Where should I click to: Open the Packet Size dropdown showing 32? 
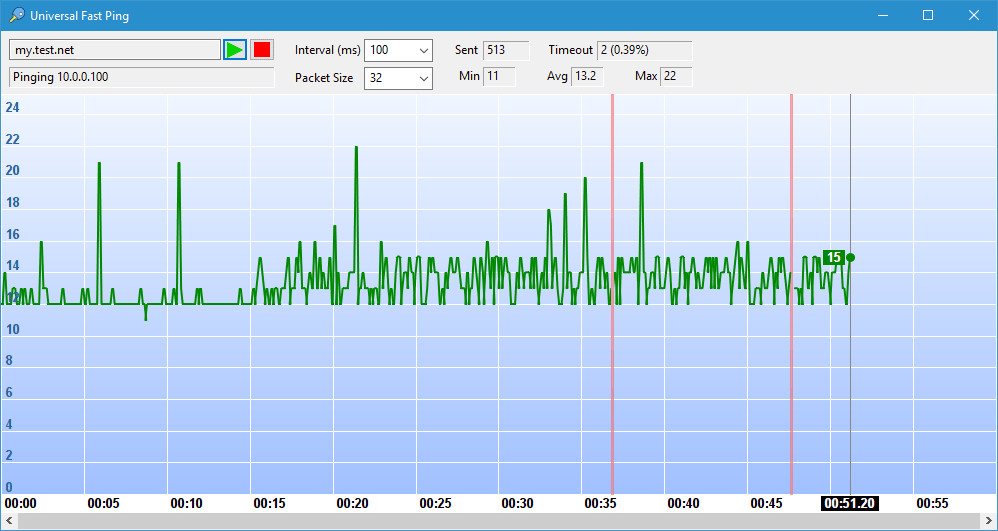(x=398, y=78)
